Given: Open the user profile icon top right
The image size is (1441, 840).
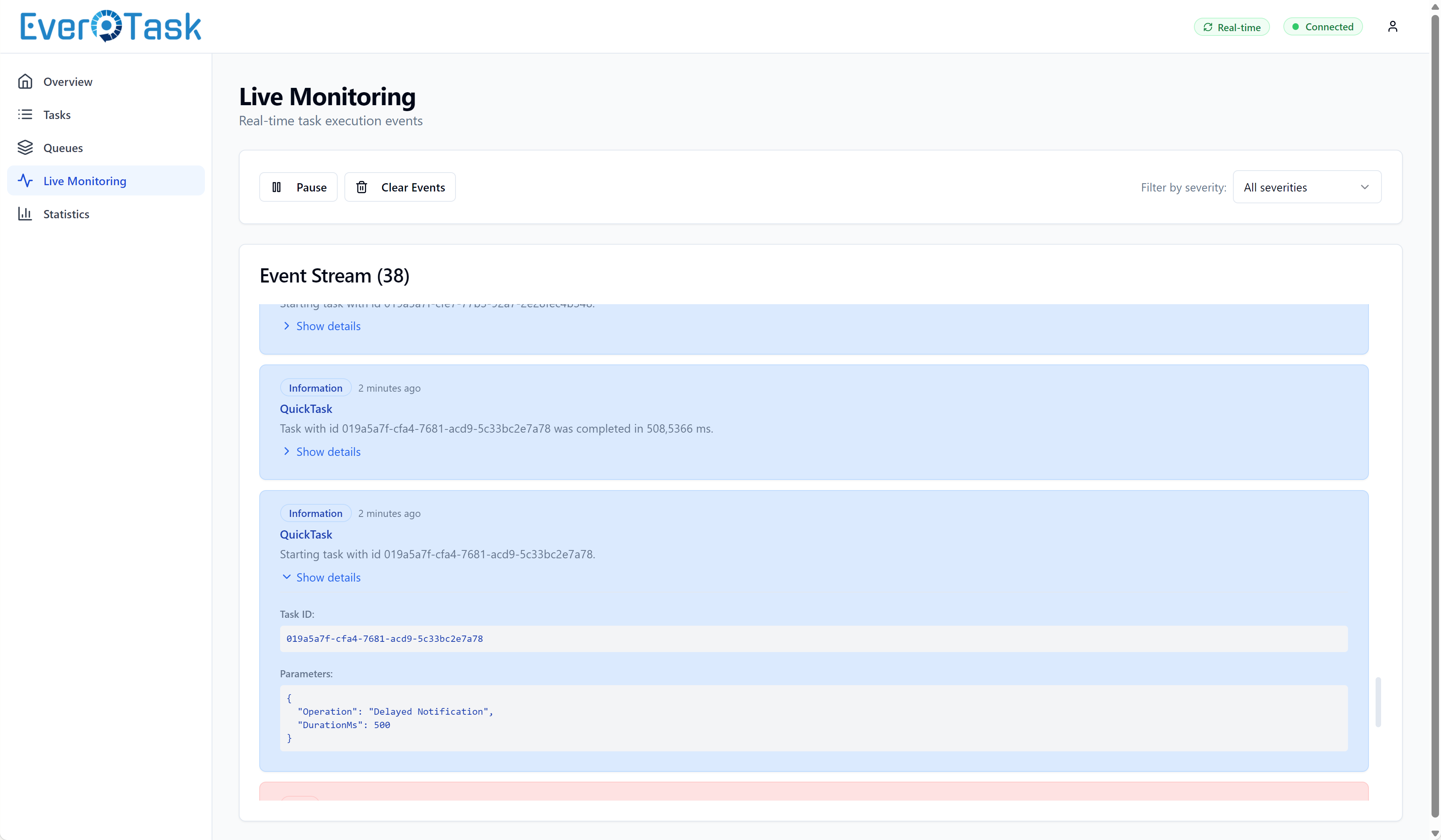Looking at the screenshot, I should (1393, 26).
